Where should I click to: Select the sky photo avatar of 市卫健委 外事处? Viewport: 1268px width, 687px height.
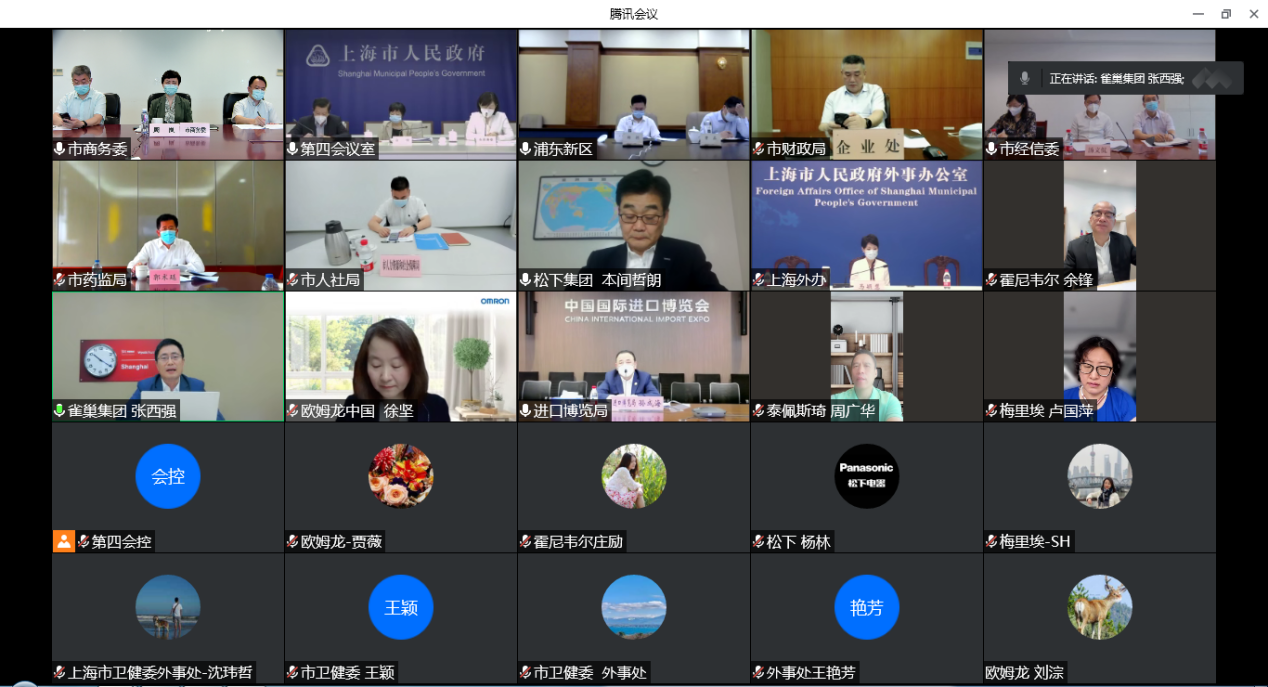634,607
